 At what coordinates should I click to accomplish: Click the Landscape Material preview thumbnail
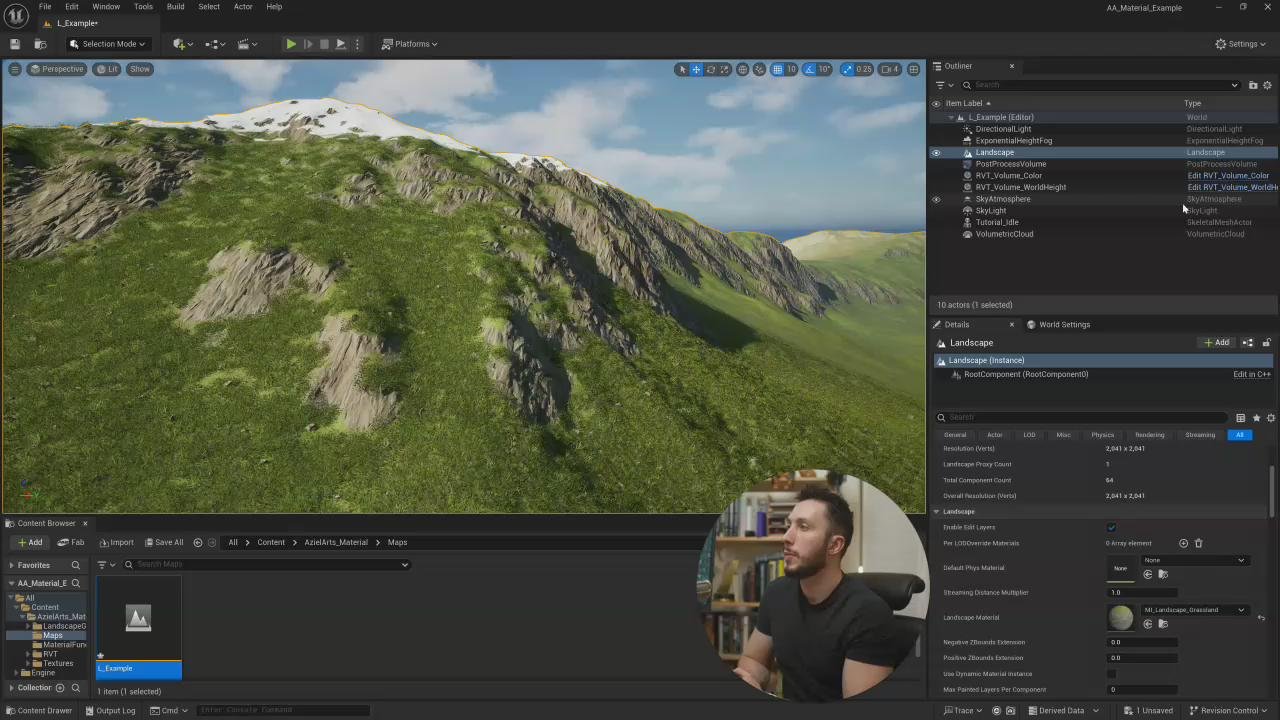[x=1121, y=618]
